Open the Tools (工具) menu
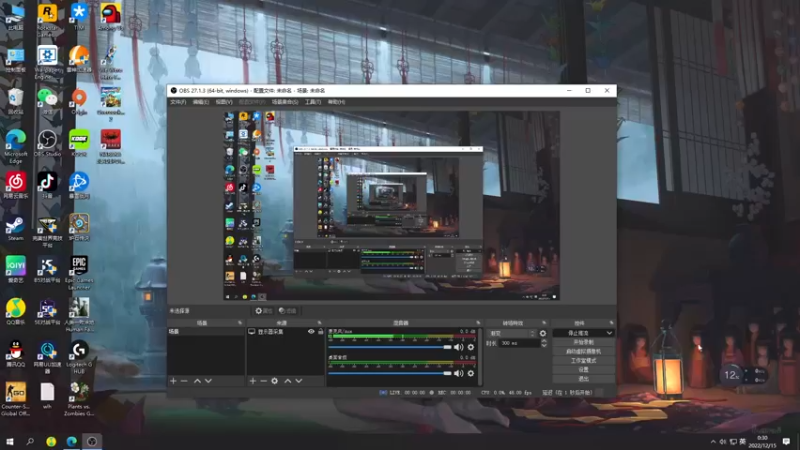800x450 pixels. click(x=313, y=102)
